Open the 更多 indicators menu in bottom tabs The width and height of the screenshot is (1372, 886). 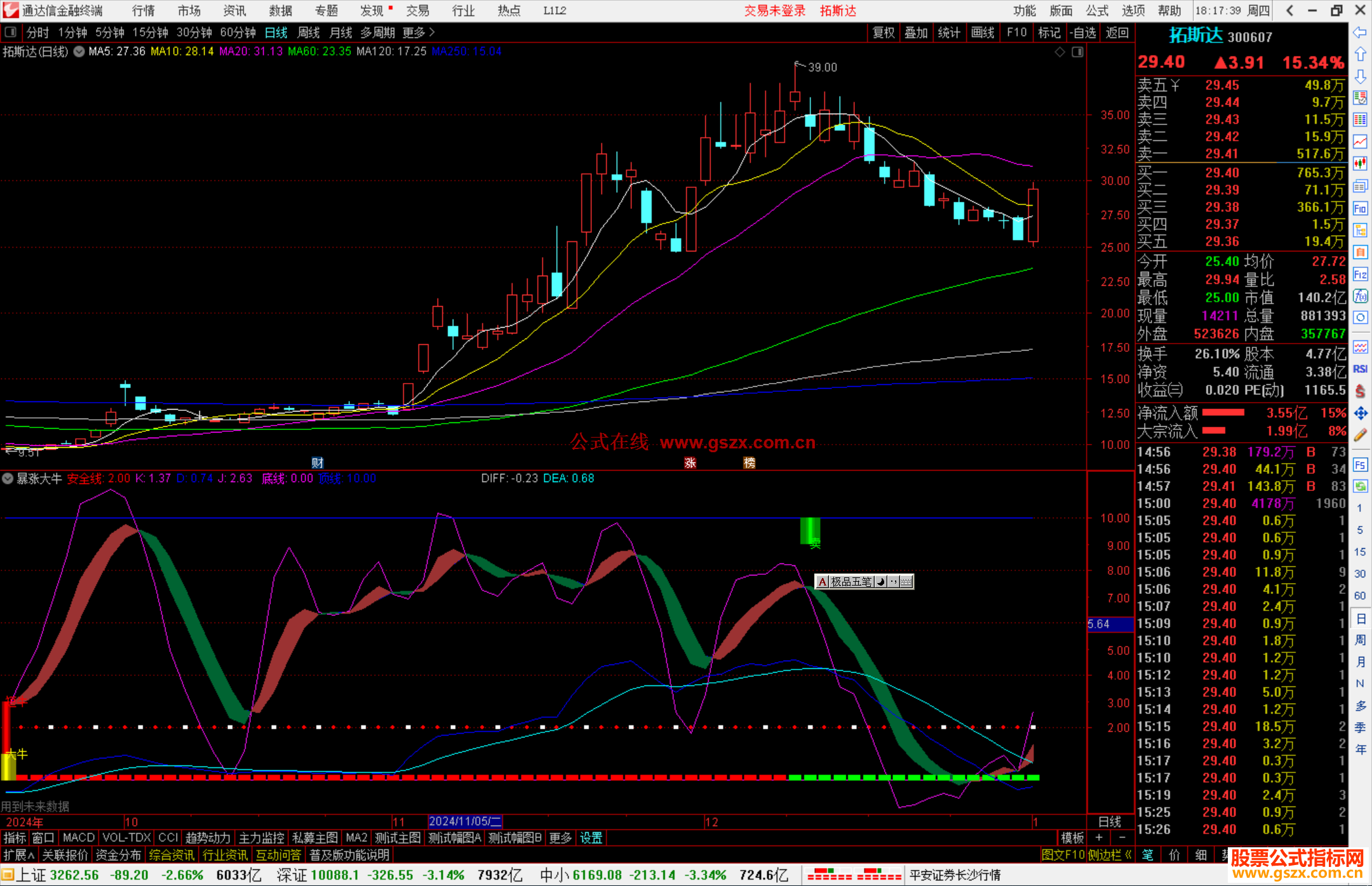point(560,838)
